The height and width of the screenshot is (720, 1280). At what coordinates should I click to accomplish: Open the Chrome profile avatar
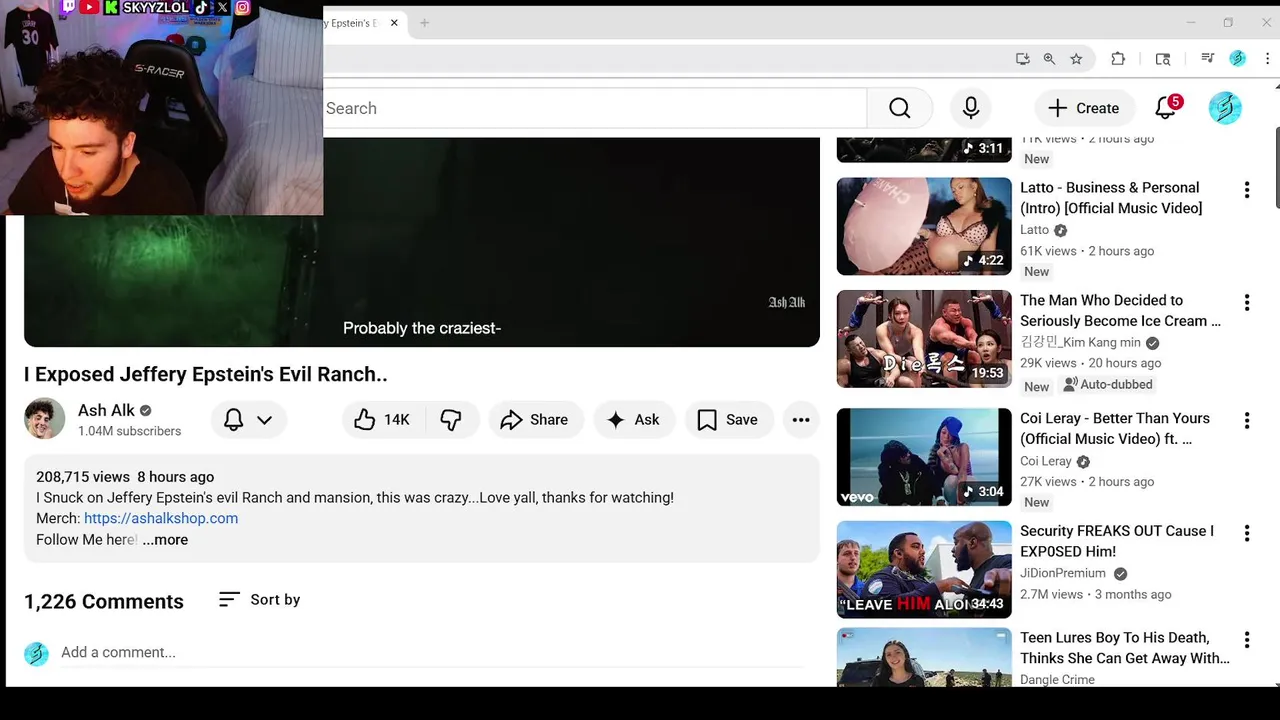(1237, 59)
